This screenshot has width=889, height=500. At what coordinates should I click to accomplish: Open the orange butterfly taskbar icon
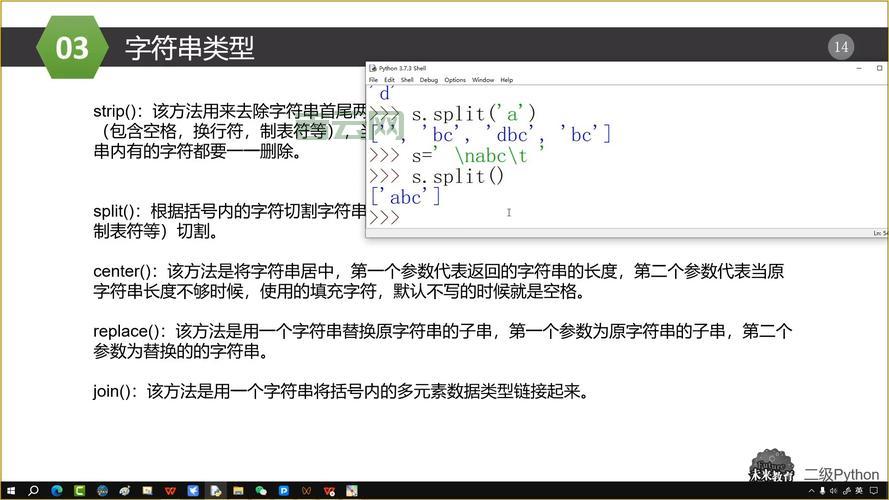[306, 490]
